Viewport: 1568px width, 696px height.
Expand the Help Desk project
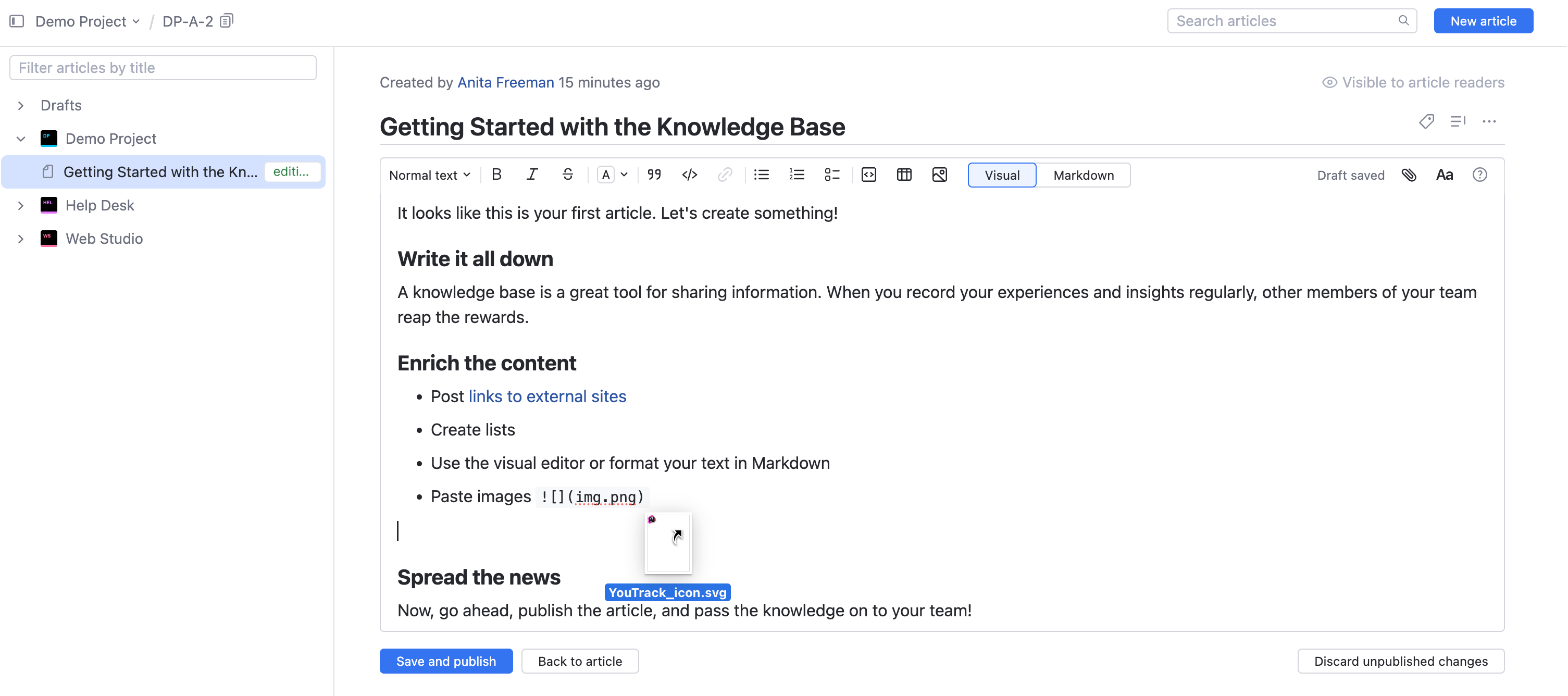[x=21, y=205]
